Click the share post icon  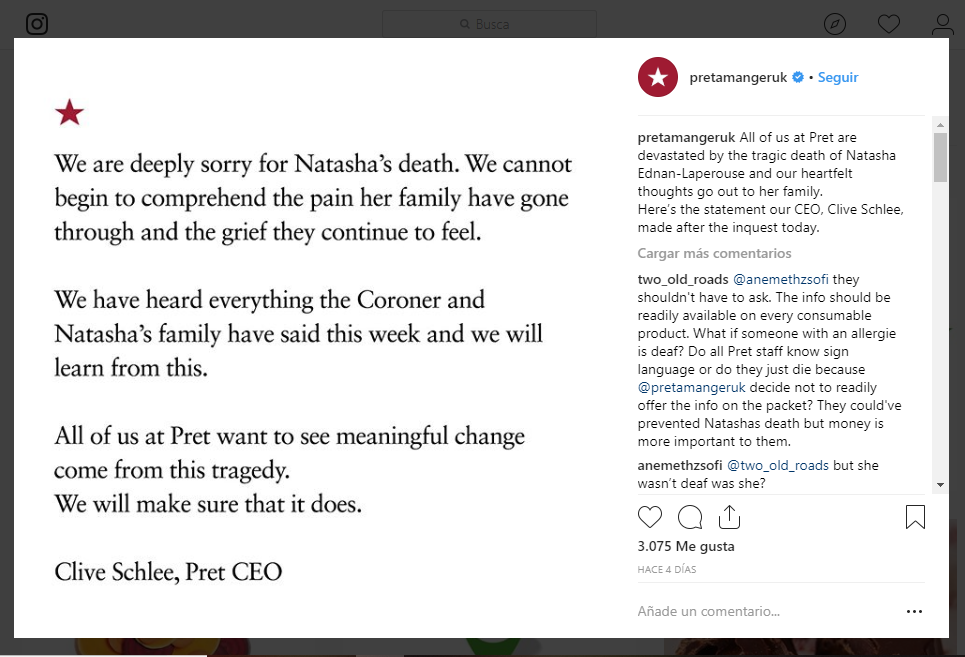pyautogui.click(x=729, y=517)
